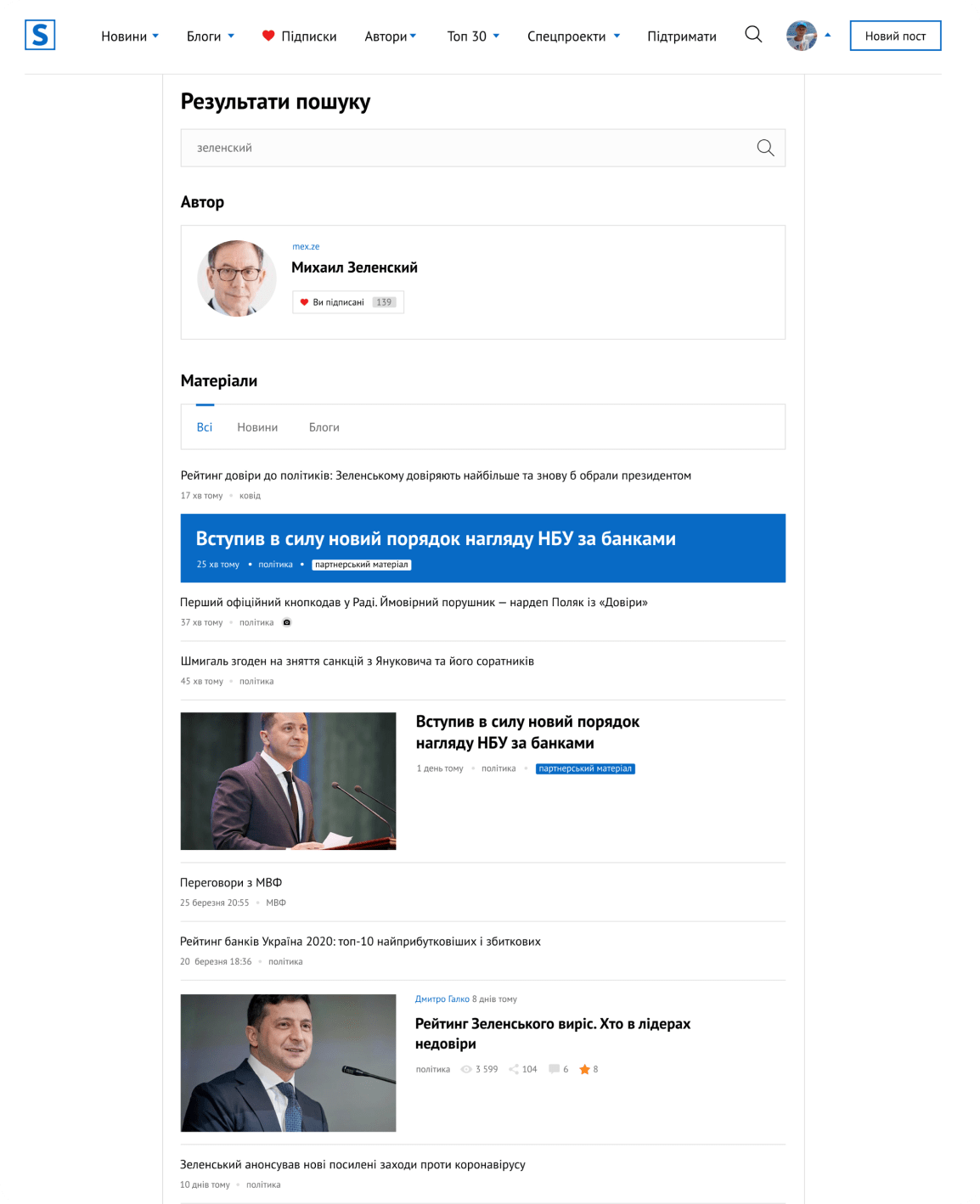Click the share icon showing 104 shares
The image size is (980, 1204).
click(513, 1070)
